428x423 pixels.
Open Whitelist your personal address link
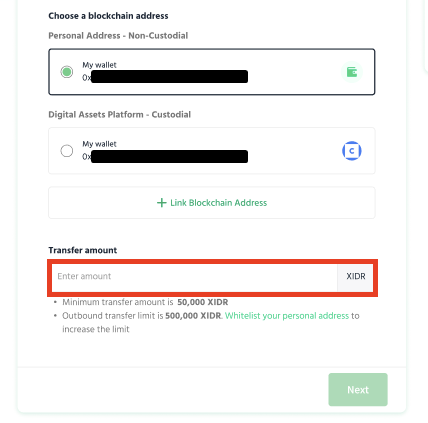click(x=287, y=316)
